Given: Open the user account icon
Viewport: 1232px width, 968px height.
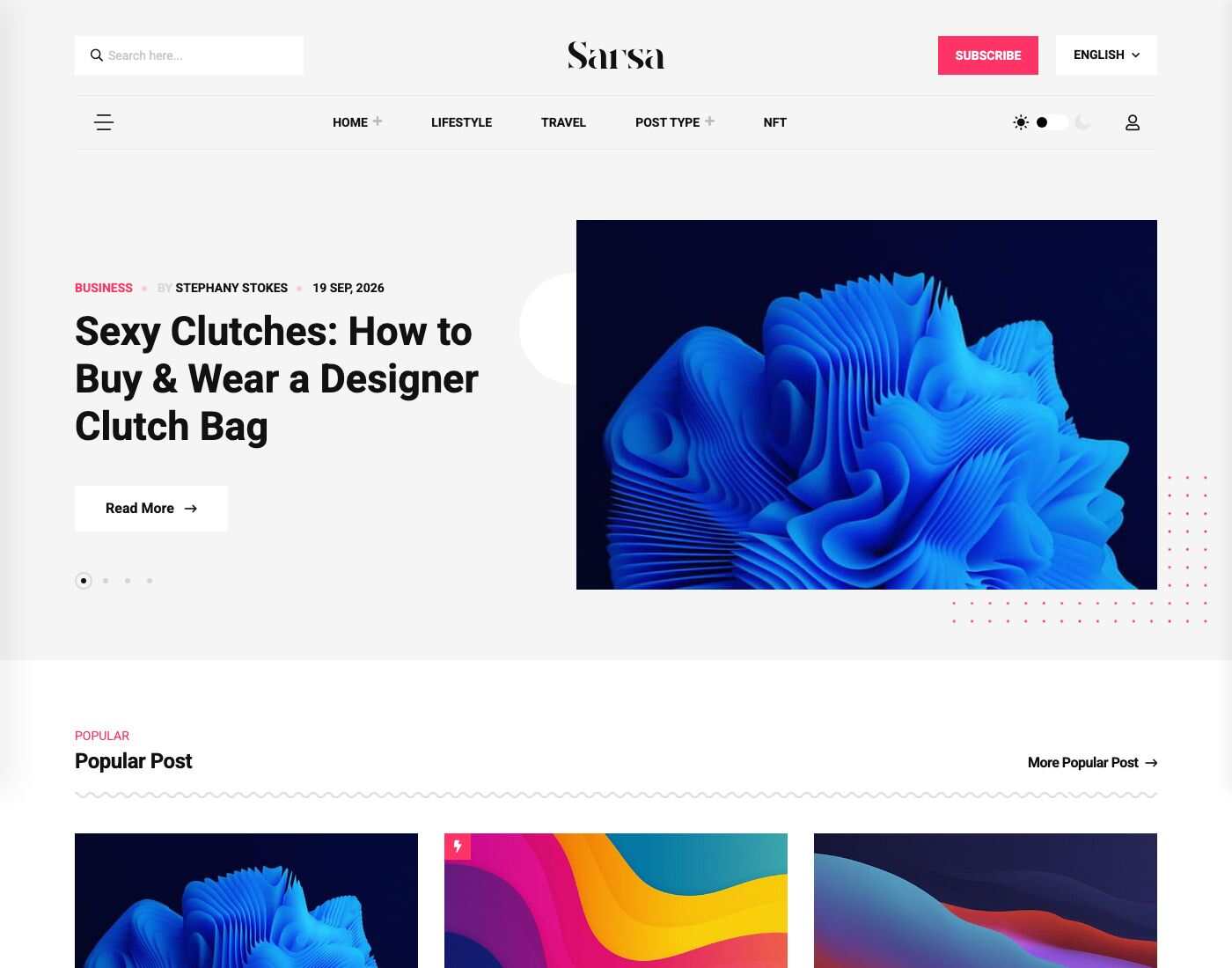Looking at the screenshot, I should 1133,122.
